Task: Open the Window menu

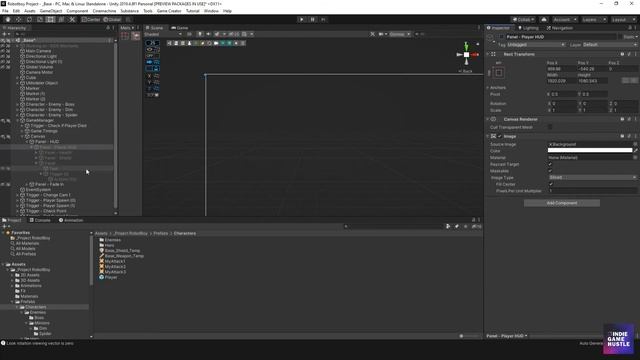Action: point(211,11)
